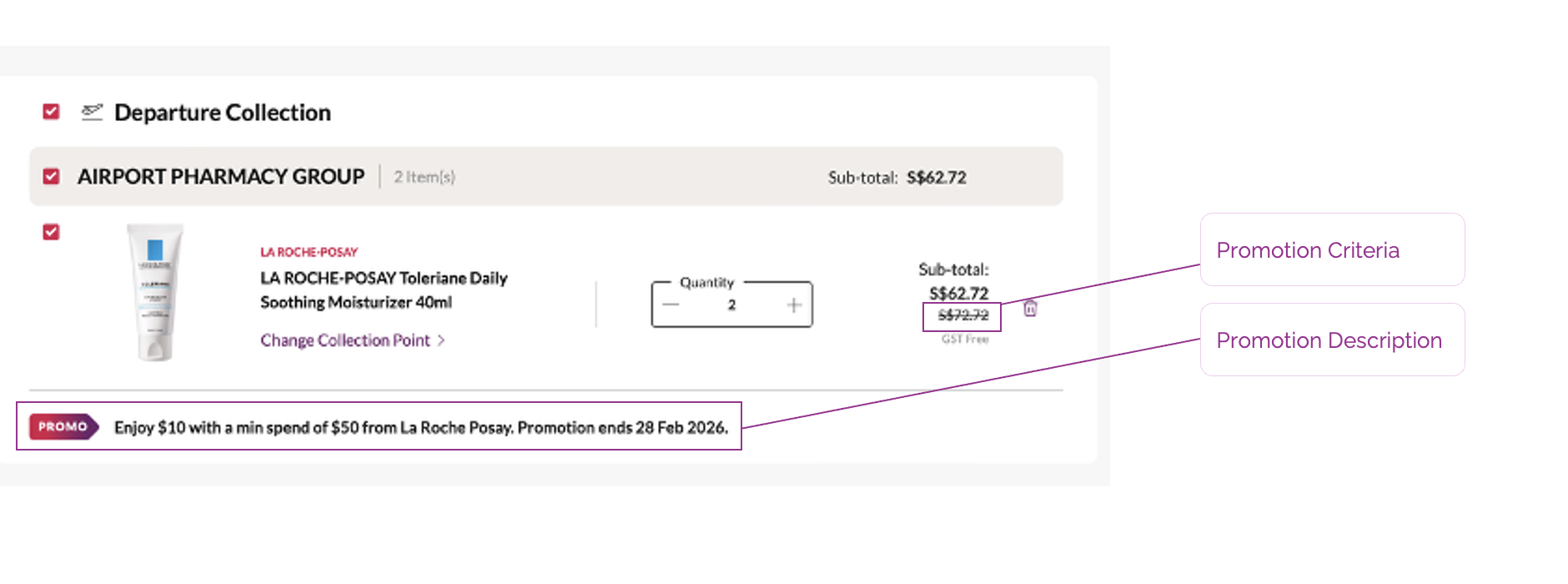Increase quantity with the plus button
Screen dimensions: 1568x584
tap(794, 305)
